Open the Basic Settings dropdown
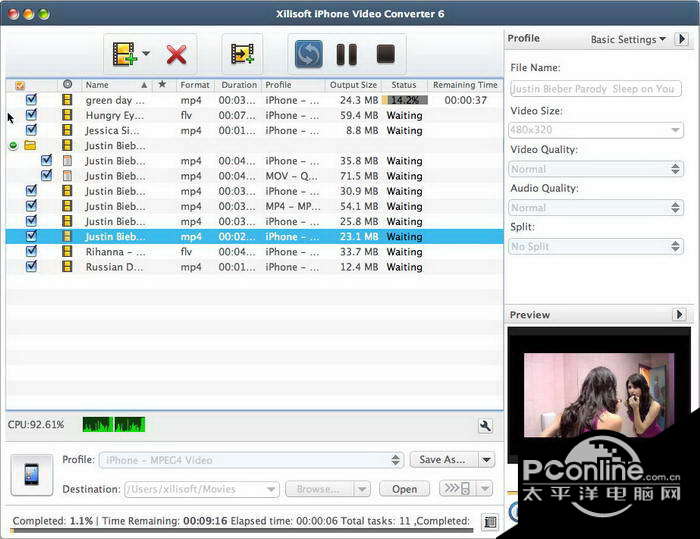The width and height of the screenshot is (700, 539). (x=628, y=39)
